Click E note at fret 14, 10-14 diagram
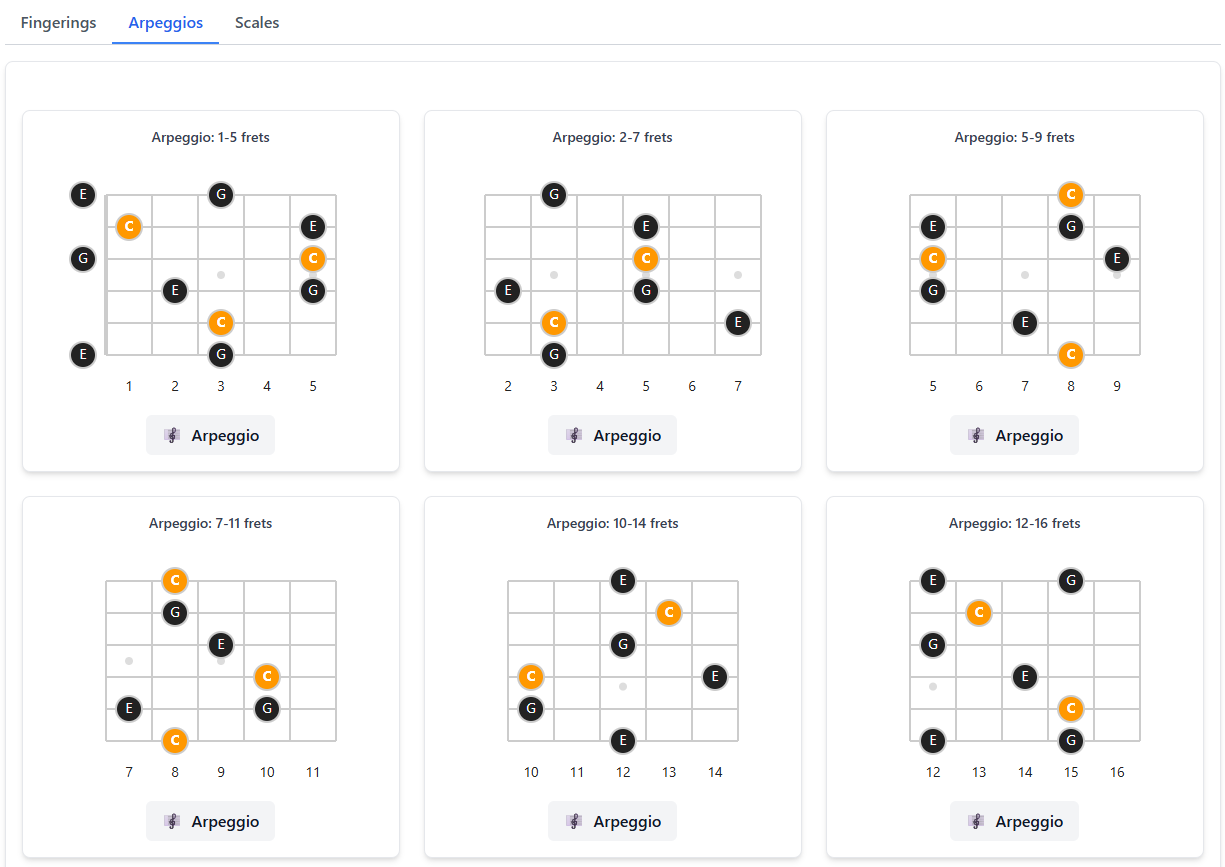1225x867 pixels. [715, 677]
